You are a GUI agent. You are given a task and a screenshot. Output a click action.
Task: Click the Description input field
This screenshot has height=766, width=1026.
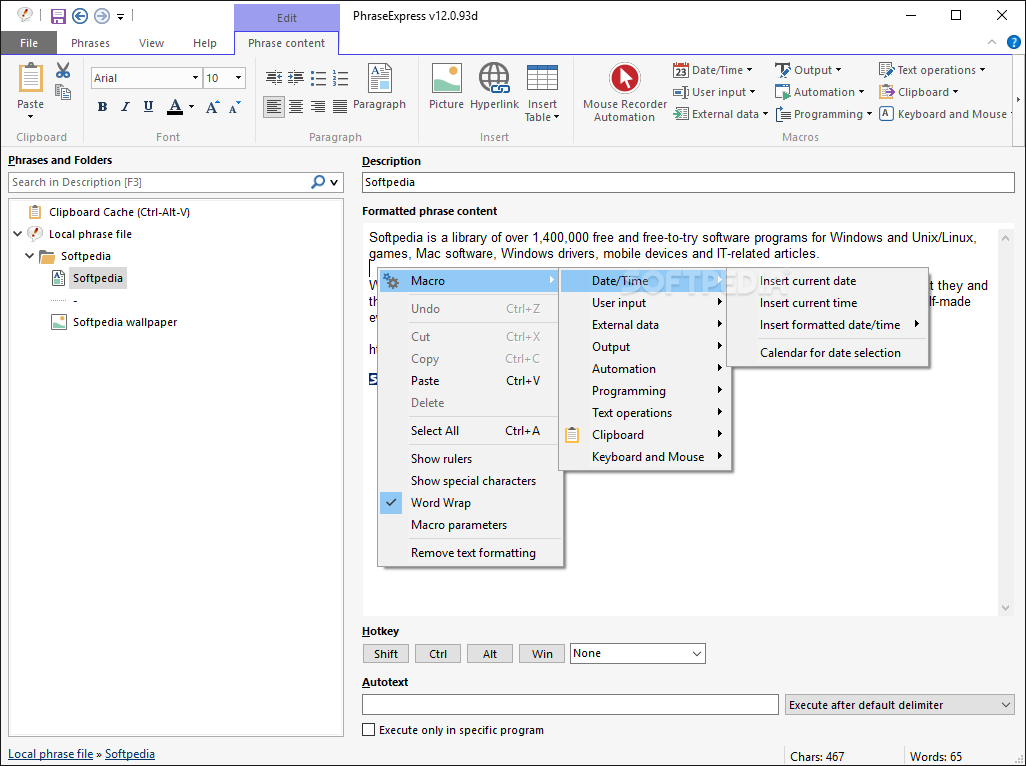click(x=688, y=183)
